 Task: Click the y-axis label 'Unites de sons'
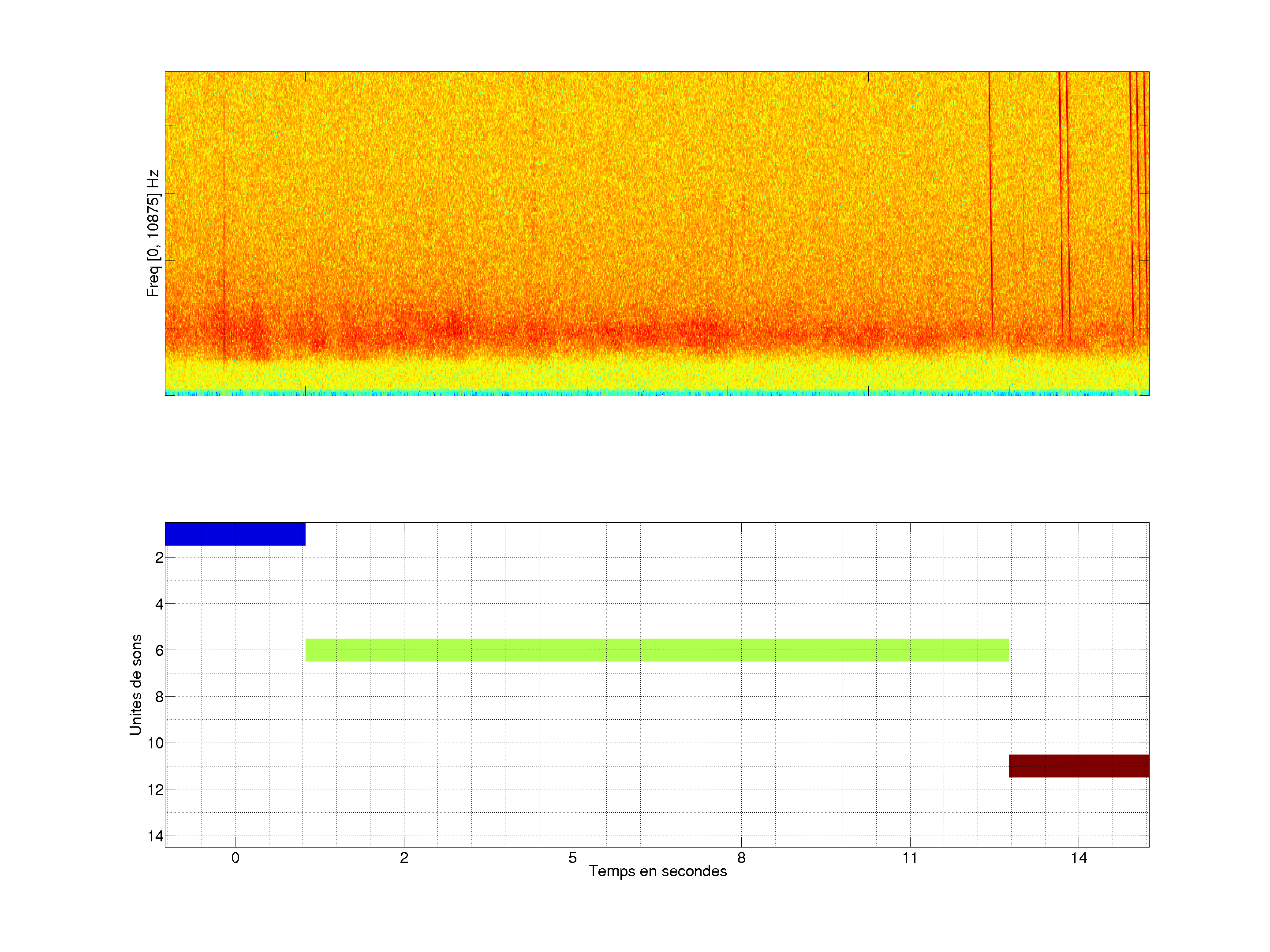click(x=135, y=684)
